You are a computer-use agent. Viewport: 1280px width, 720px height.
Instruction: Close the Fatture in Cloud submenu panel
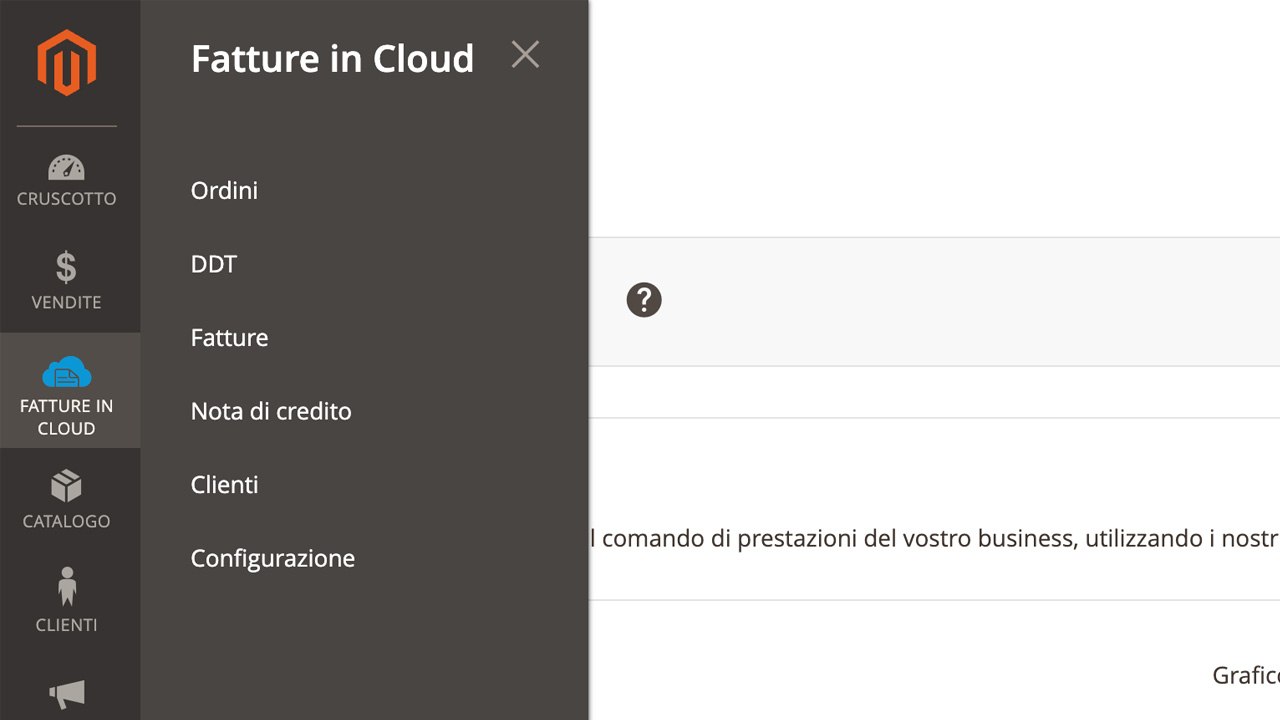[525, 54]
